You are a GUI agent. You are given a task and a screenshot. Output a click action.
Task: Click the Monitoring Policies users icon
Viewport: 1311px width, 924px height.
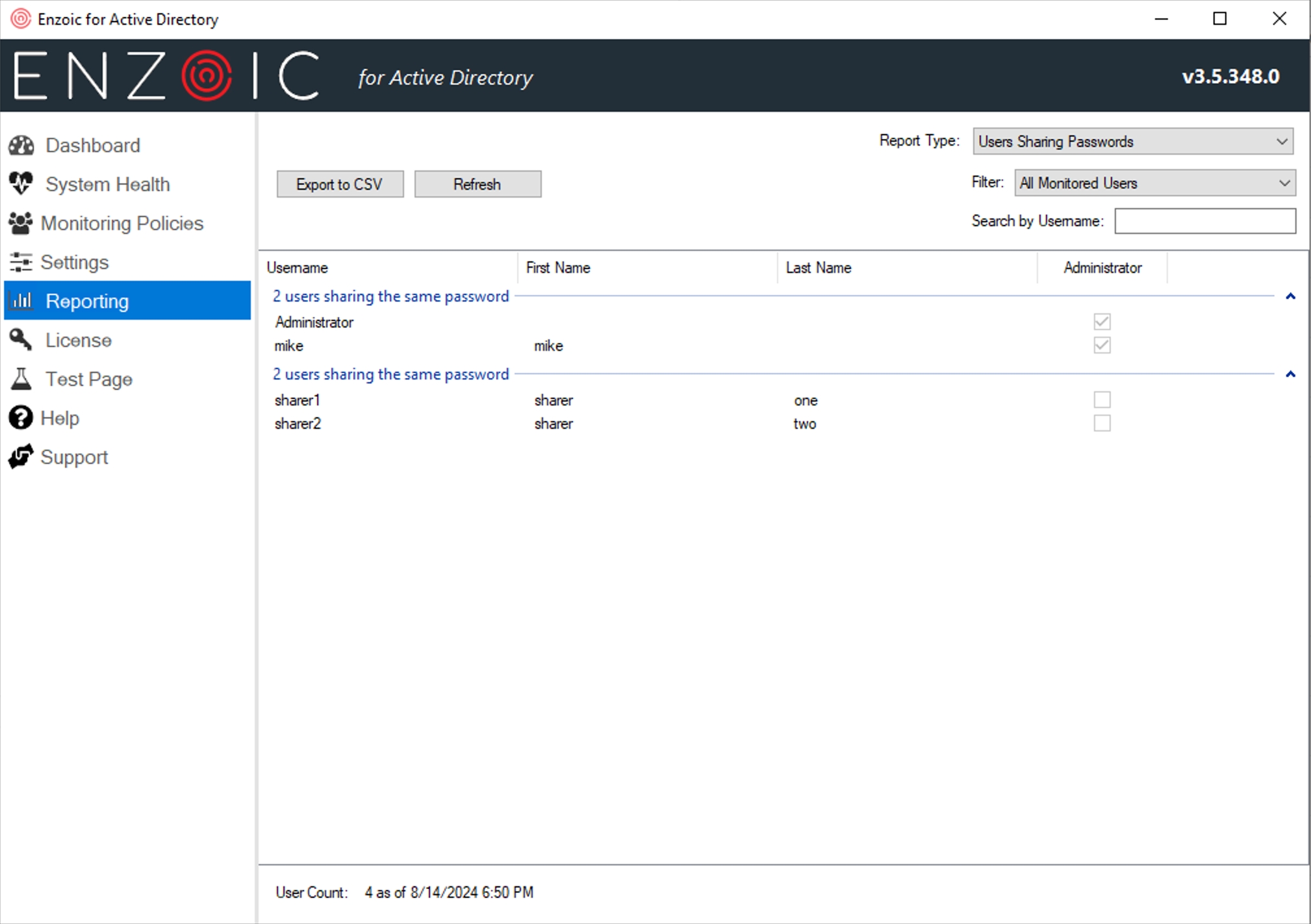(21, 223)
